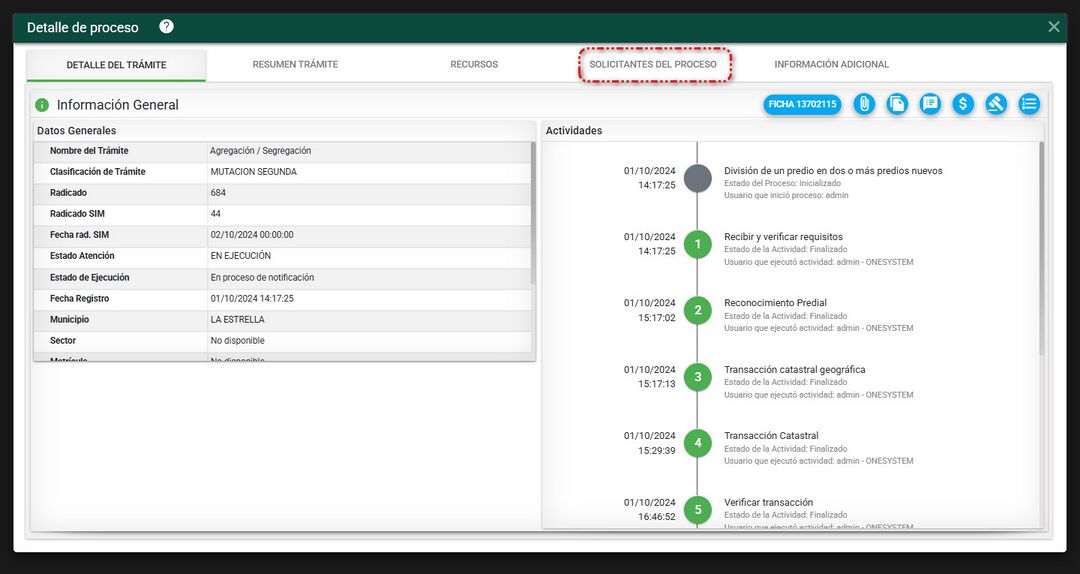Click the dollar sign payments icon

point(963,104)
